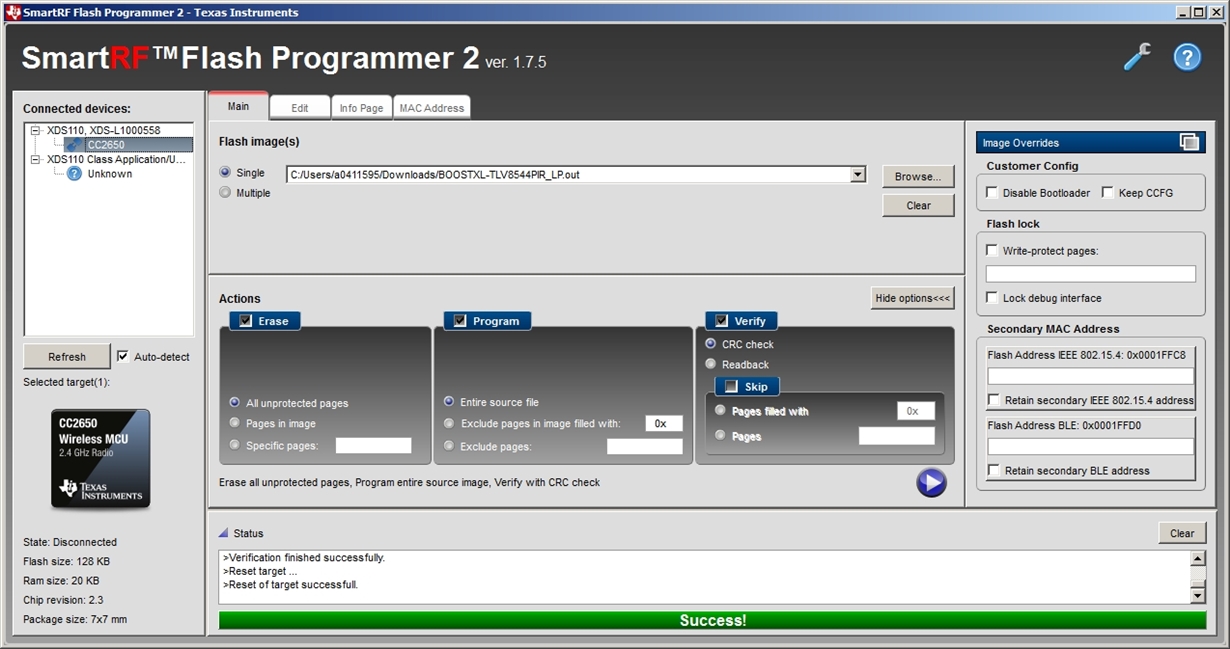Refresh the connected devices list
1230x649 pixels.
click(x=66, y=356)
